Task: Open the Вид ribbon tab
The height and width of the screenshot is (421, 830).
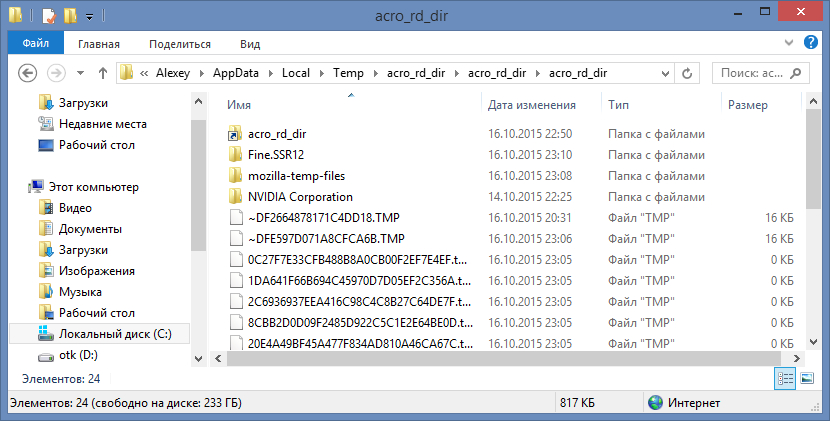Action: coord(250,44)
